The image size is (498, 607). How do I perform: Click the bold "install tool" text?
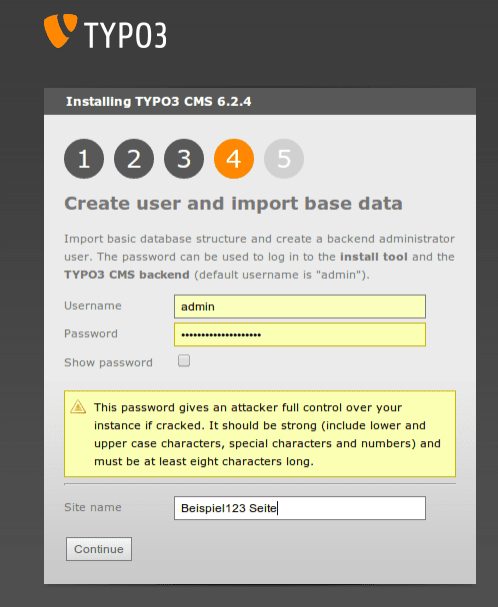tap(374, 257)
